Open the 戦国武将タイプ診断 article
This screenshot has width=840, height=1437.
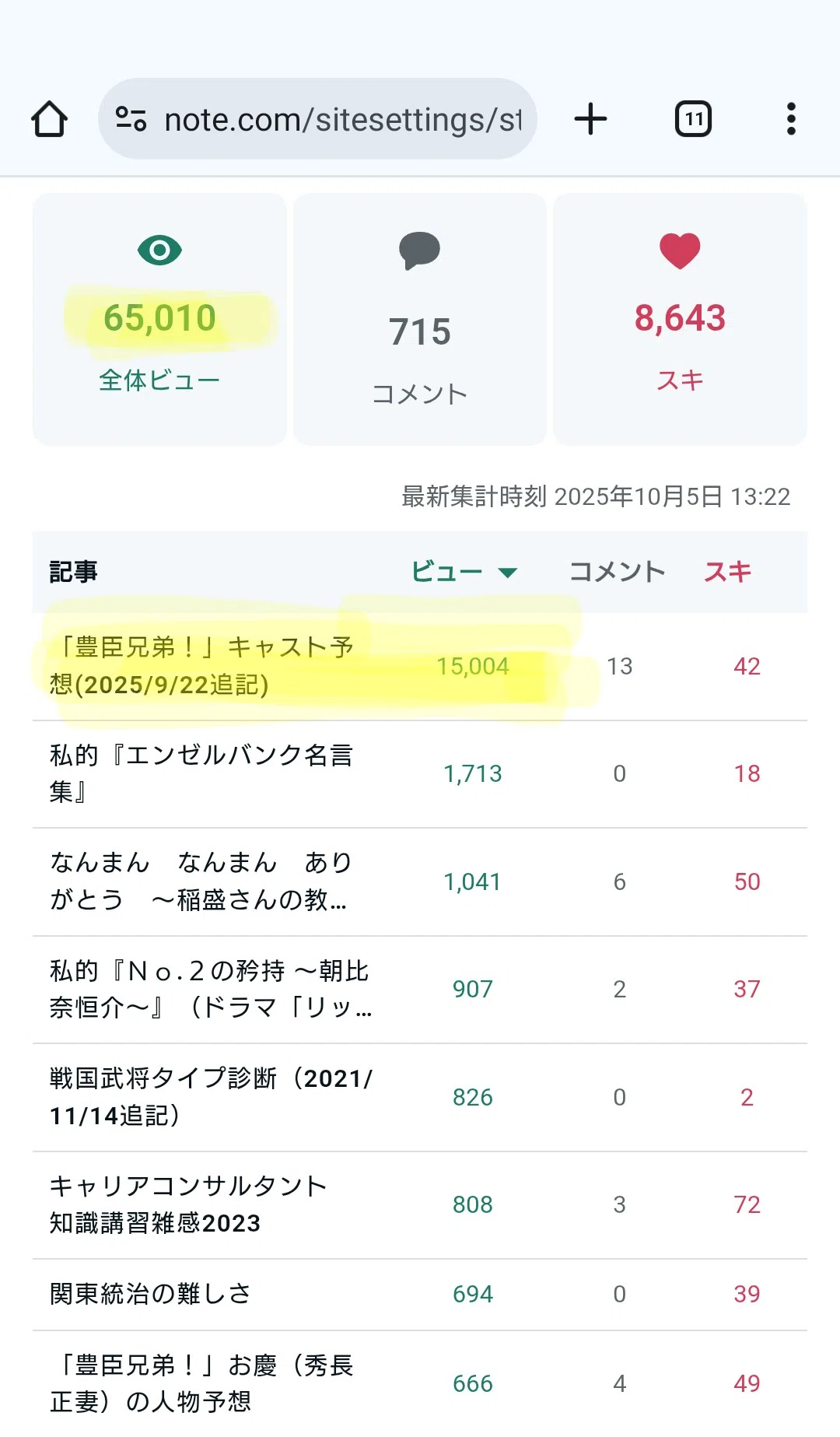click(x=211, y=1097)
